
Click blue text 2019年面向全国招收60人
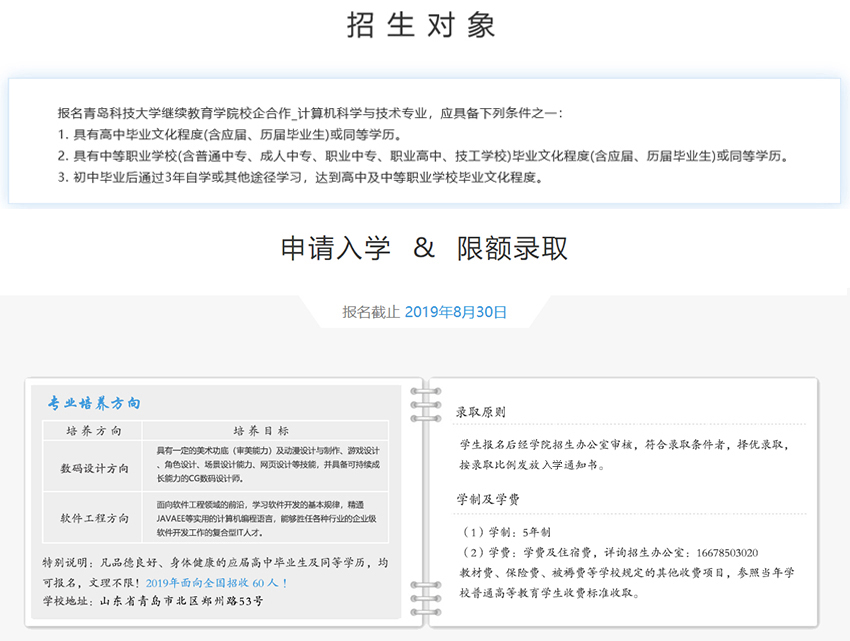(216, 582)
